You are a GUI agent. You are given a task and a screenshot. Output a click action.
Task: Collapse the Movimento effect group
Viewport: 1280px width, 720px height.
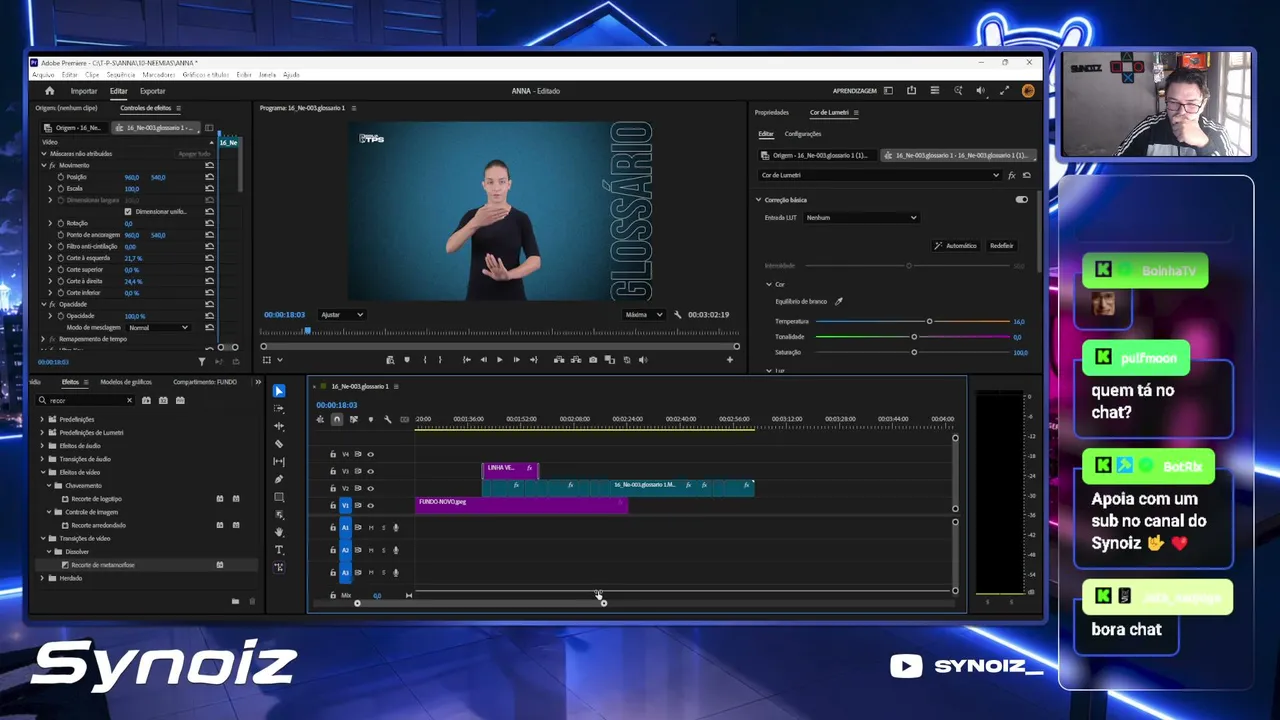(44, 165)
